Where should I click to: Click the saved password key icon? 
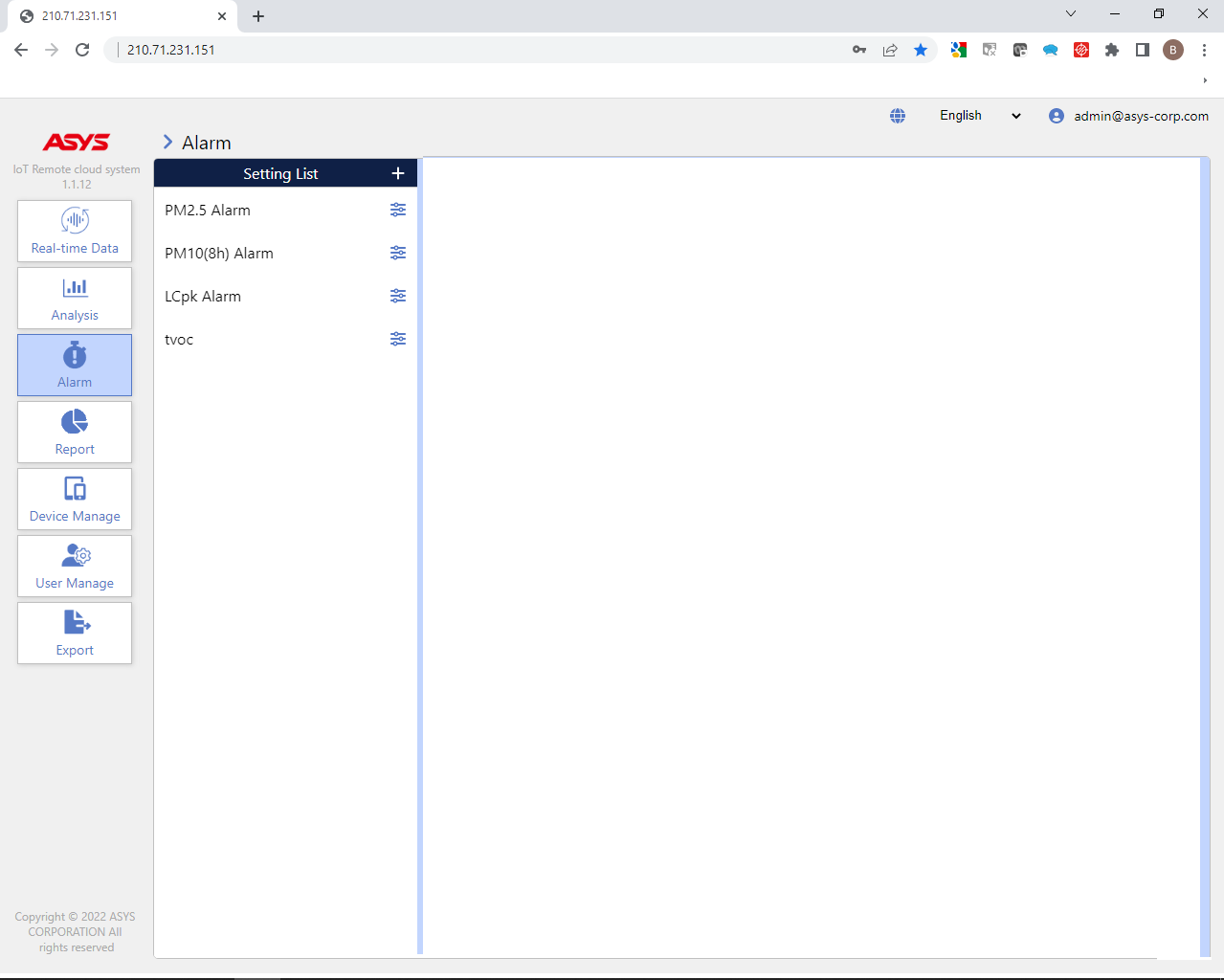click(859, 50)
